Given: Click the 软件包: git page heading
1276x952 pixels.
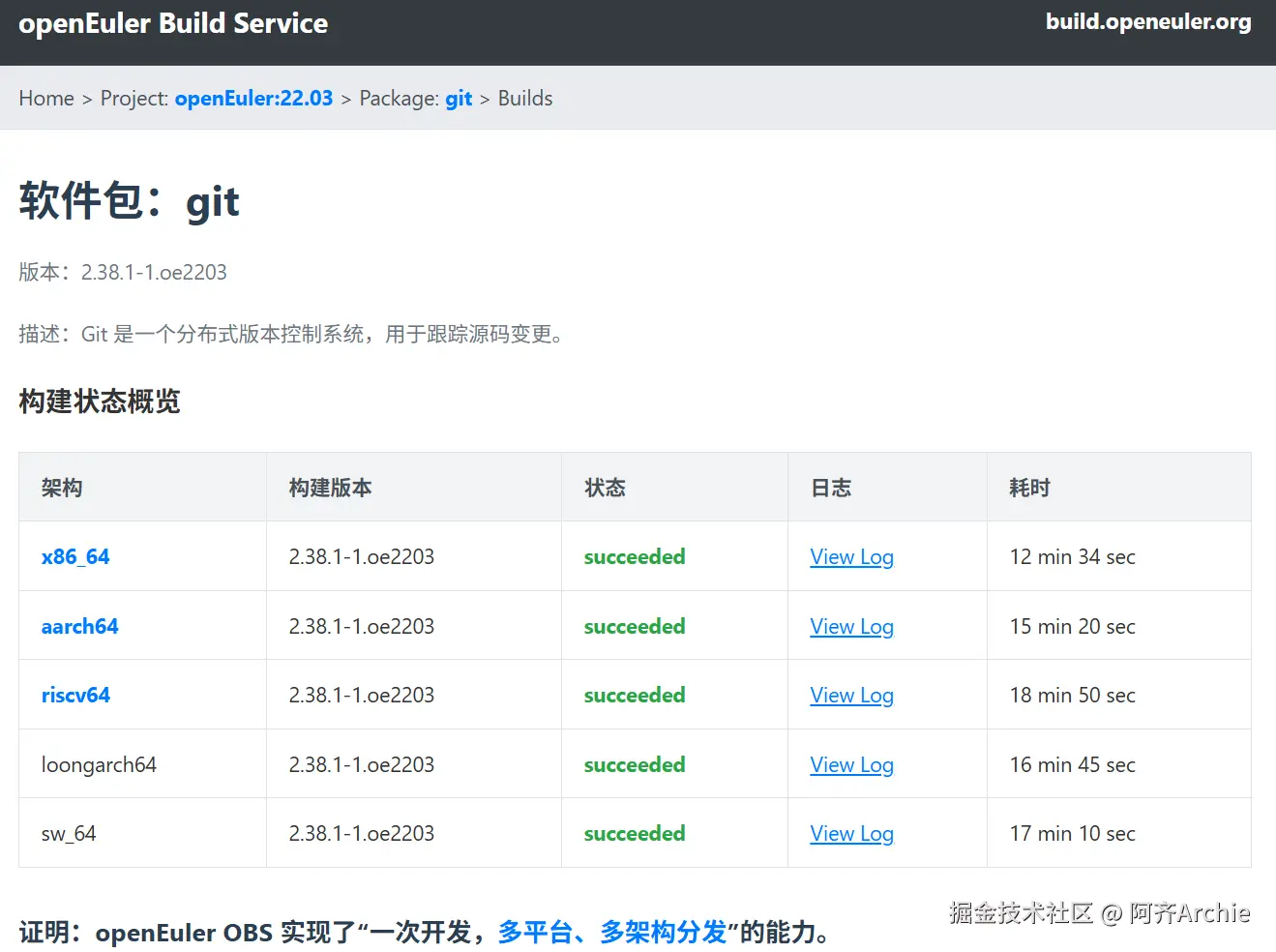Looking at the screenshot, I should 130,201.
